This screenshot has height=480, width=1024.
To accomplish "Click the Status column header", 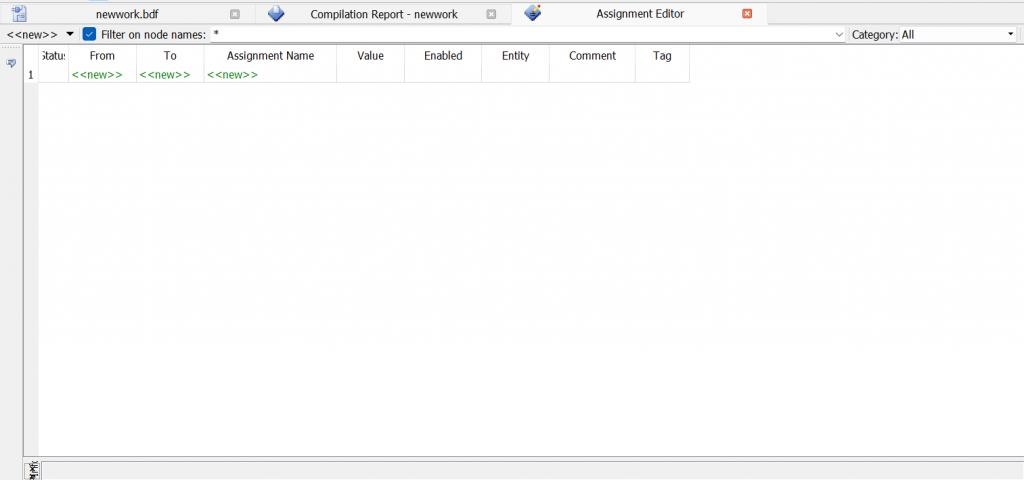I will 54,56.
